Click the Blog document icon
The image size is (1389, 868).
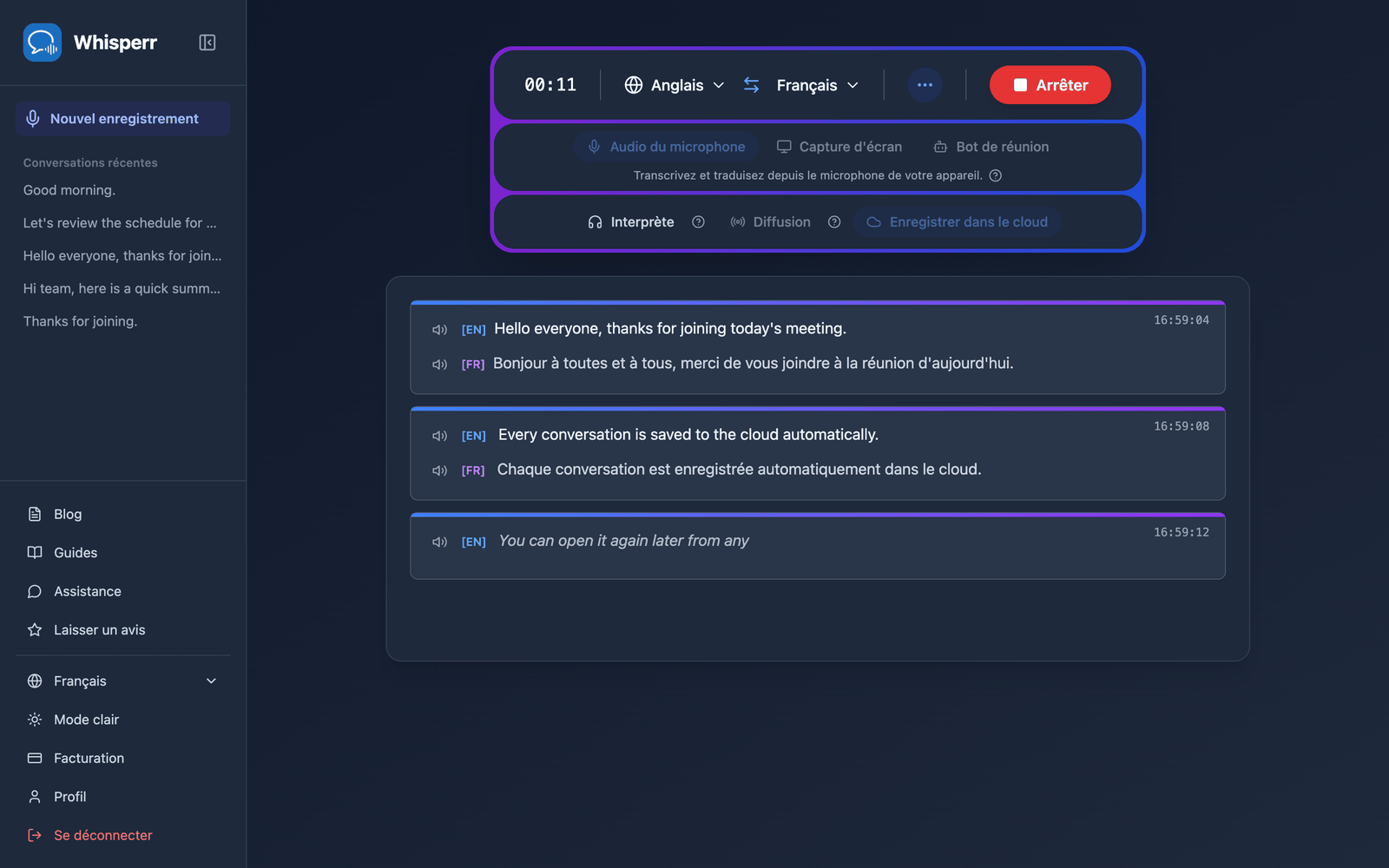coord(35,514)
